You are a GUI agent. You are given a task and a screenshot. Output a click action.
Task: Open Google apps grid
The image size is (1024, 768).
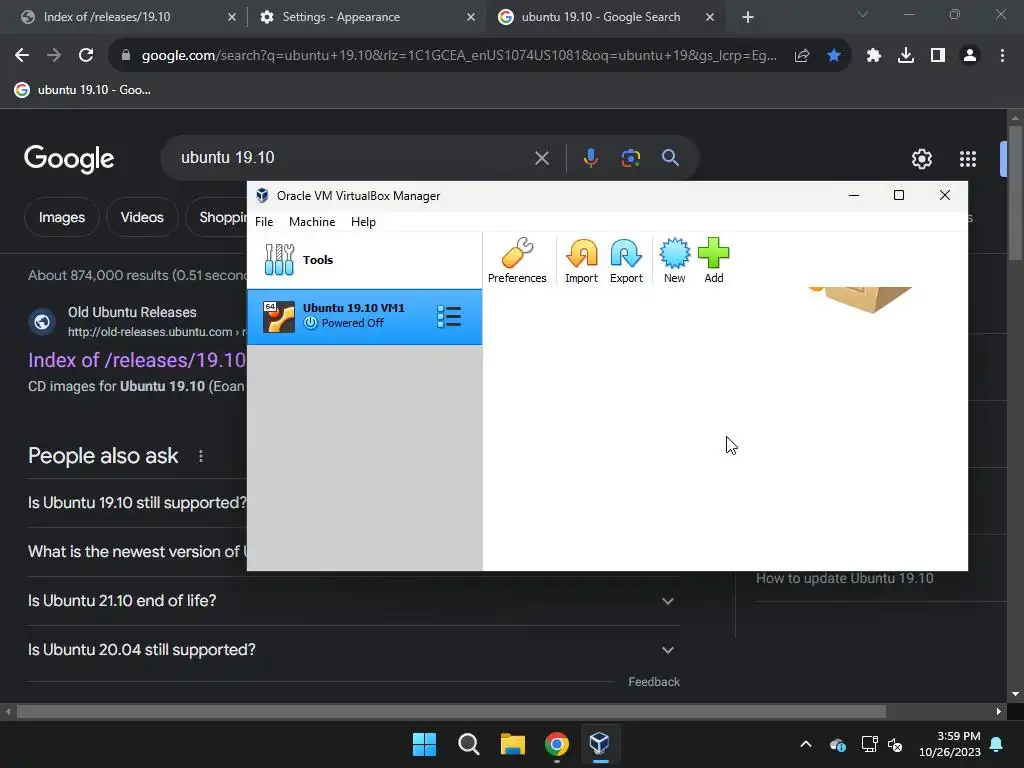967,159
